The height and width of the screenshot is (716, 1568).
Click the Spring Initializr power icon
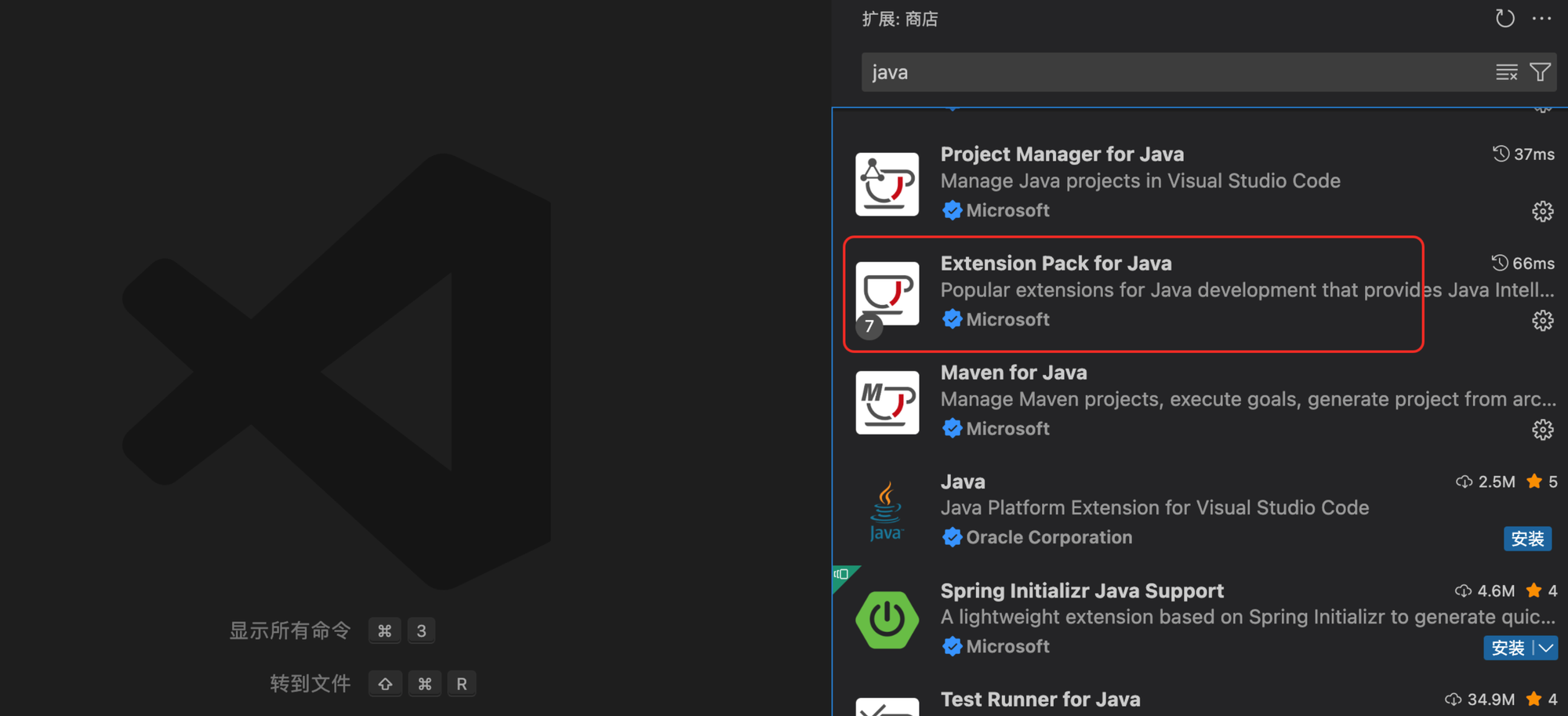(x=887, y=620)
